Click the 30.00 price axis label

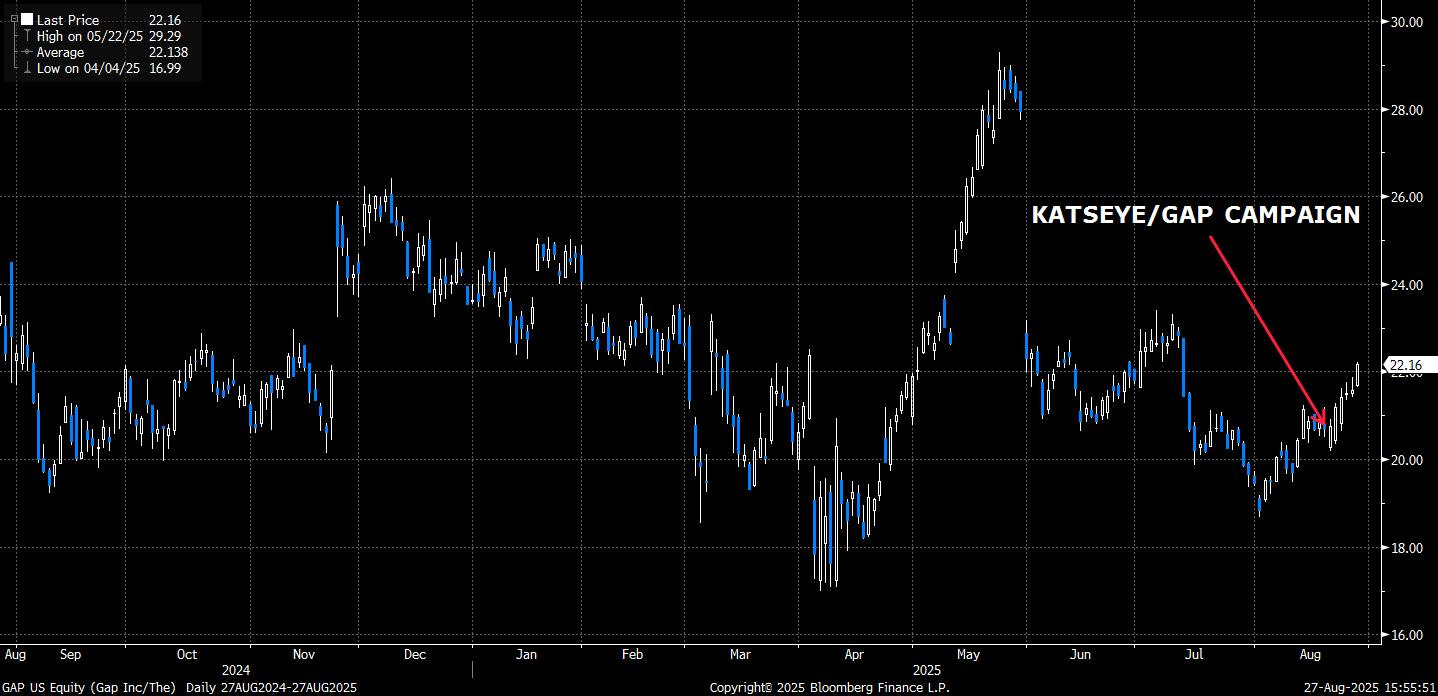[1407, 21]
